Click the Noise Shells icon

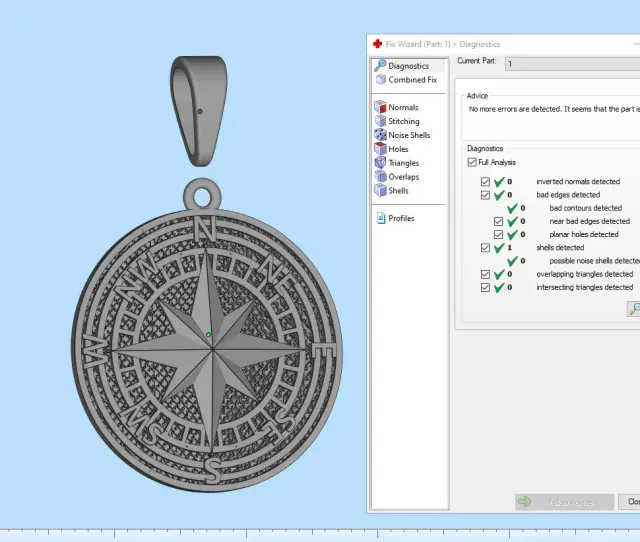380,135
